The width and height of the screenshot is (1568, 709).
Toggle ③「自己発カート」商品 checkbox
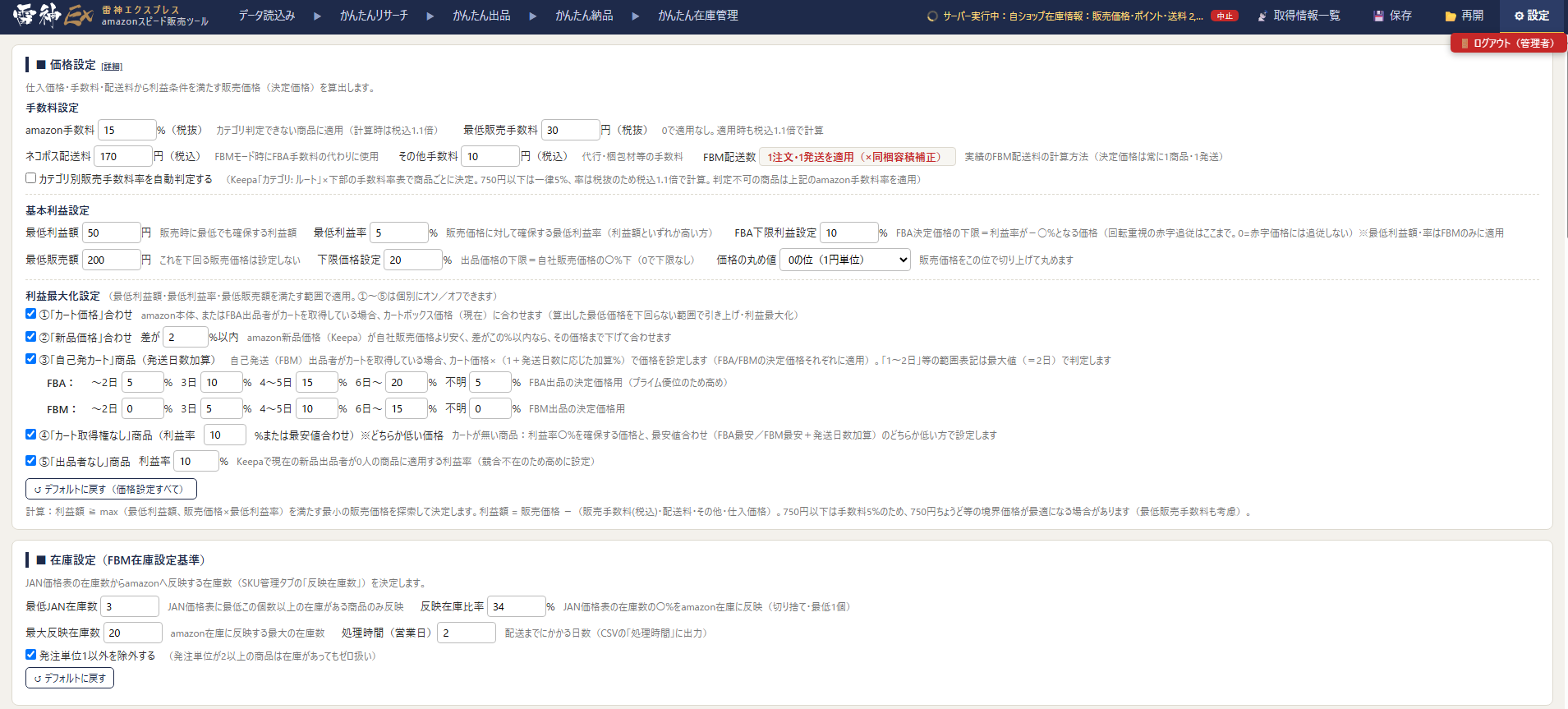click(30, 358)
